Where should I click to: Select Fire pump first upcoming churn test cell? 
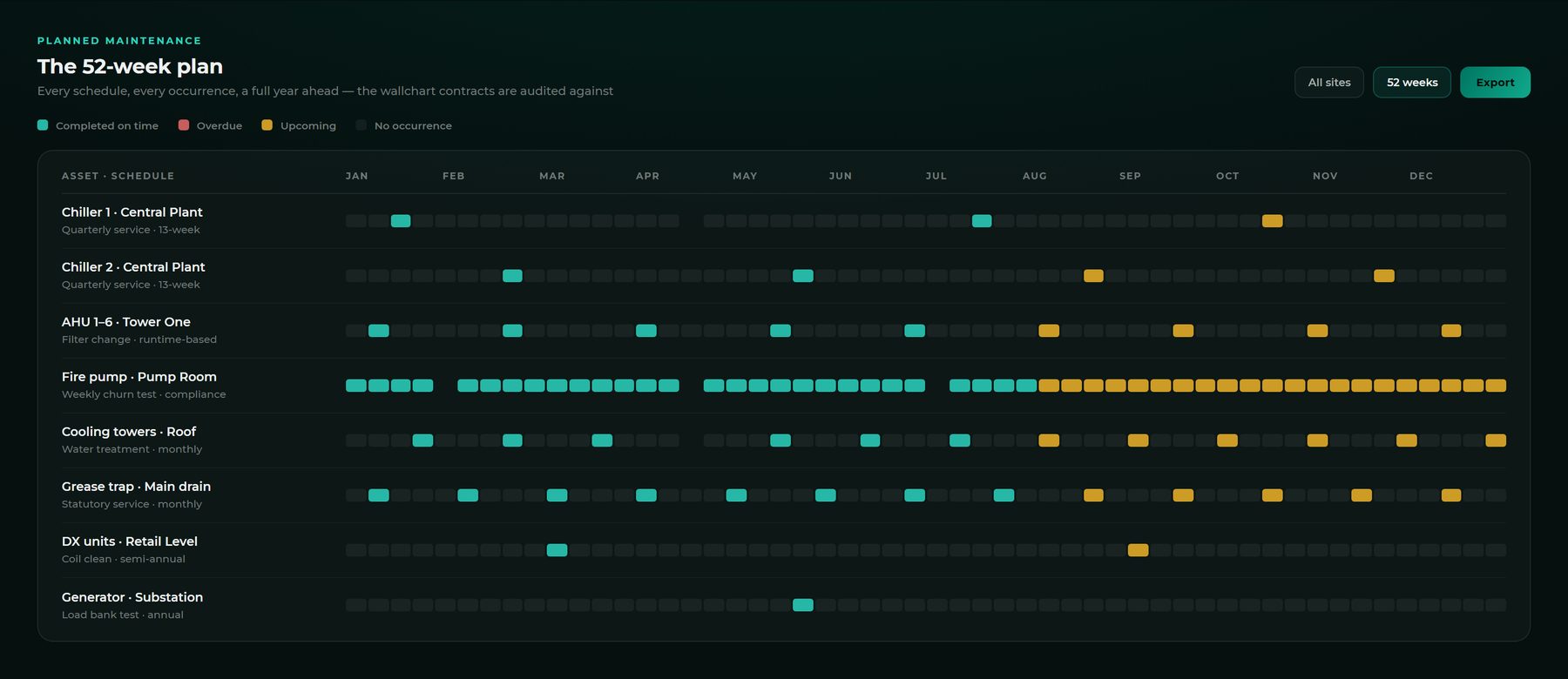click(x=1049, y=386)
